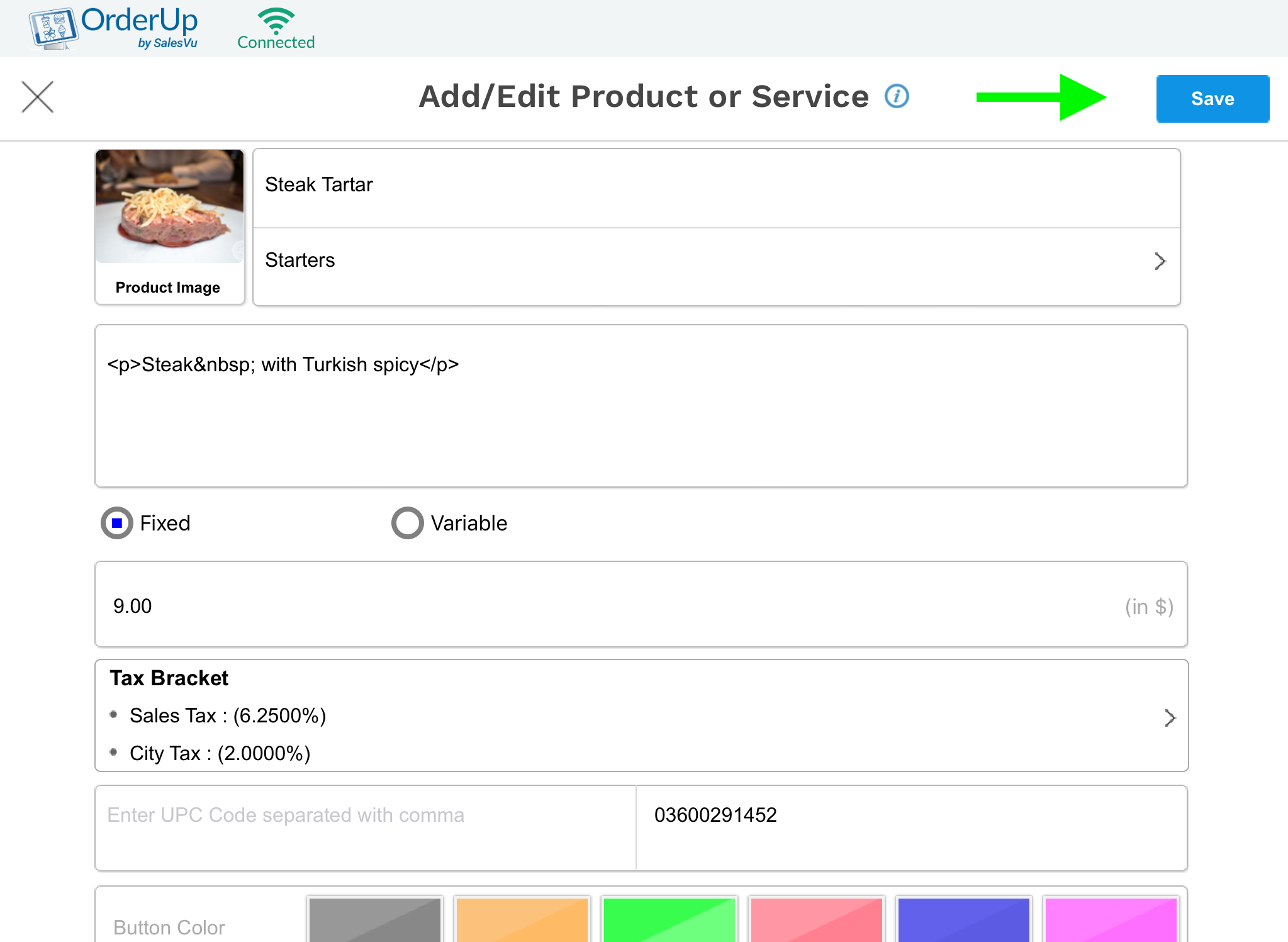Pick the orange button color swatch
Screen dimensions: 1288x942
click(522, 919)
